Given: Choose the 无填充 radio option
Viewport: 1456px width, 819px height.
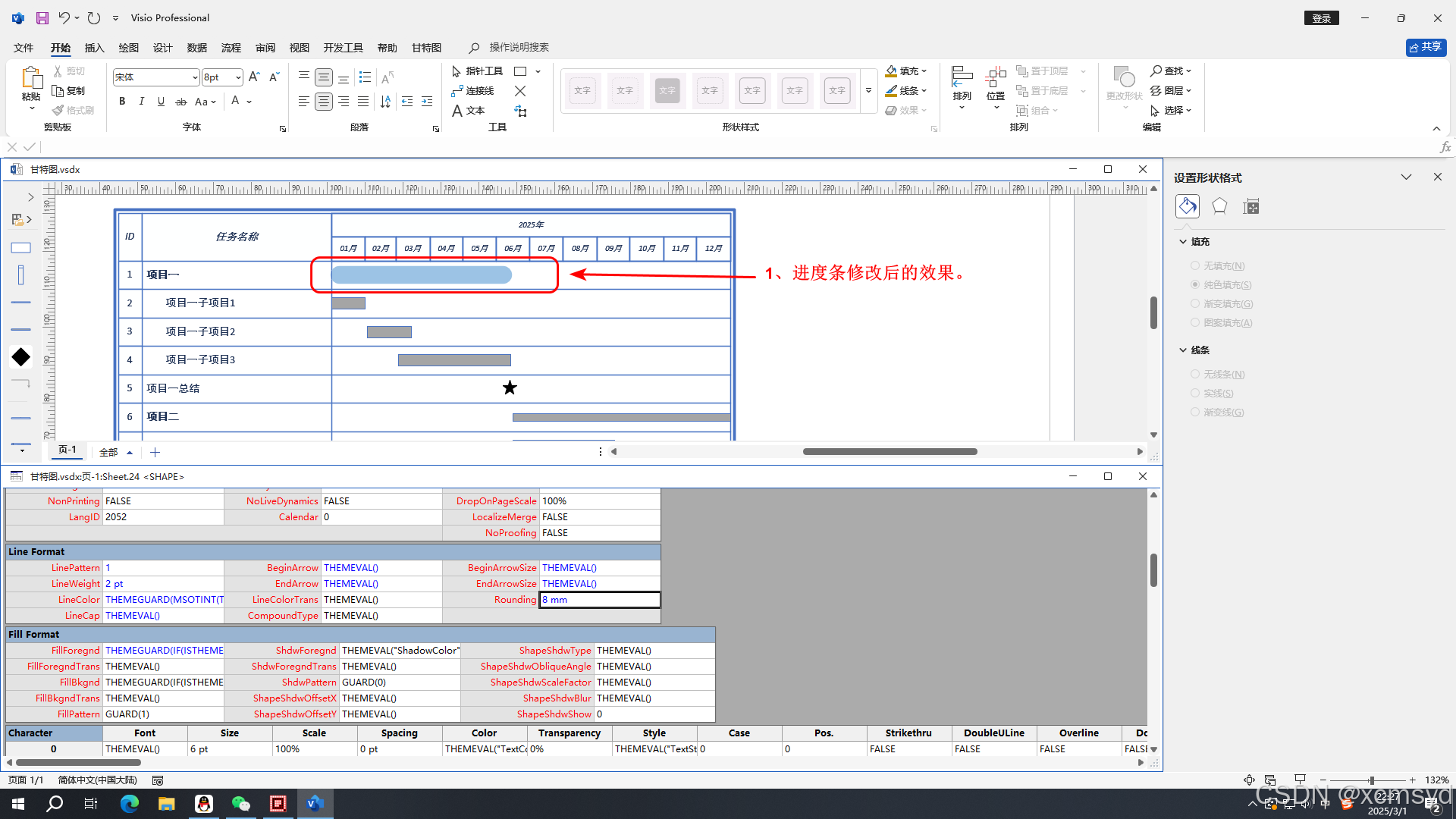Looking at the screenshot, I should tap(1195, 265).
